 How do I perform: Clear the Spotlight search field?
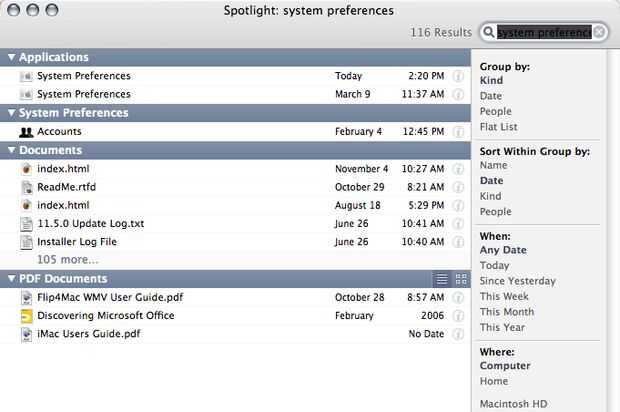(x=599, y=33)
